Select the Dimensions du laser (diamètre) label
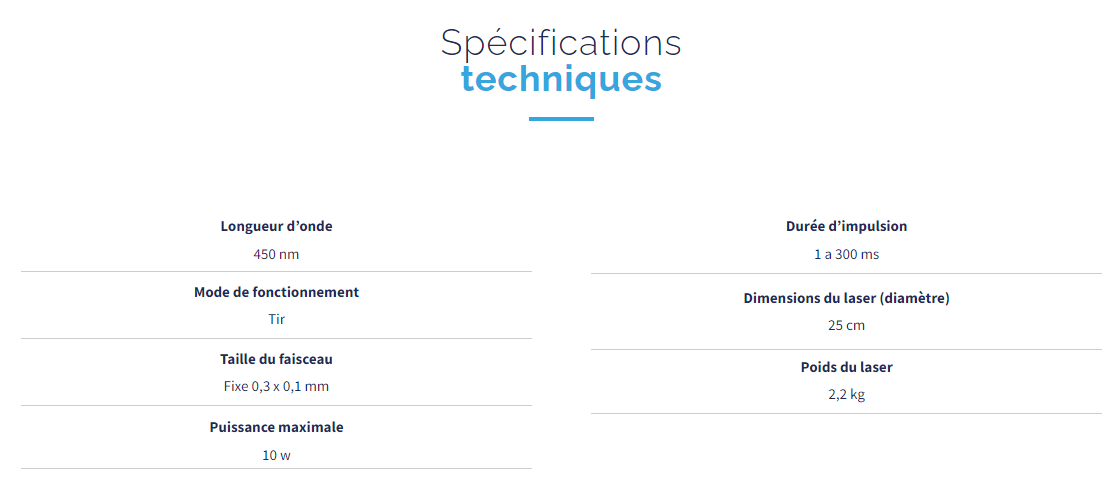 tap(846, 298)
